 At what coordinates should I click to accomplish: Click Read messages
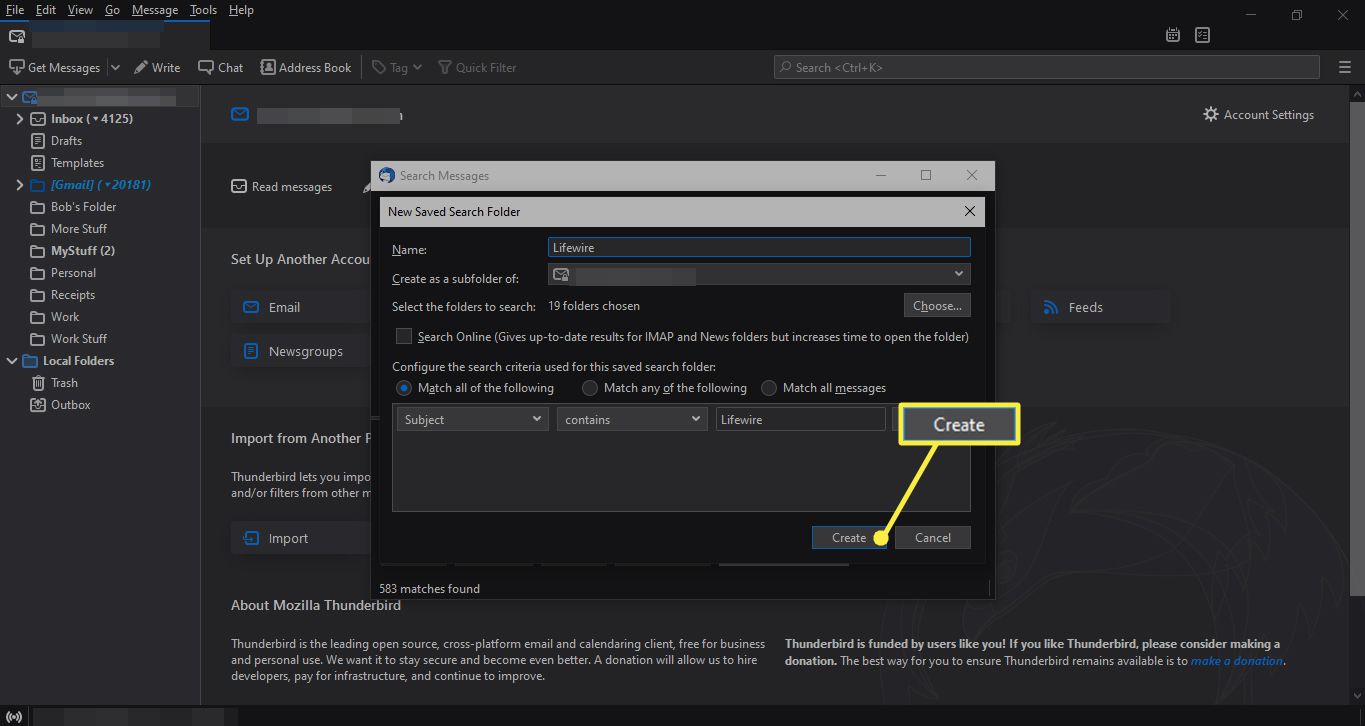282,187
